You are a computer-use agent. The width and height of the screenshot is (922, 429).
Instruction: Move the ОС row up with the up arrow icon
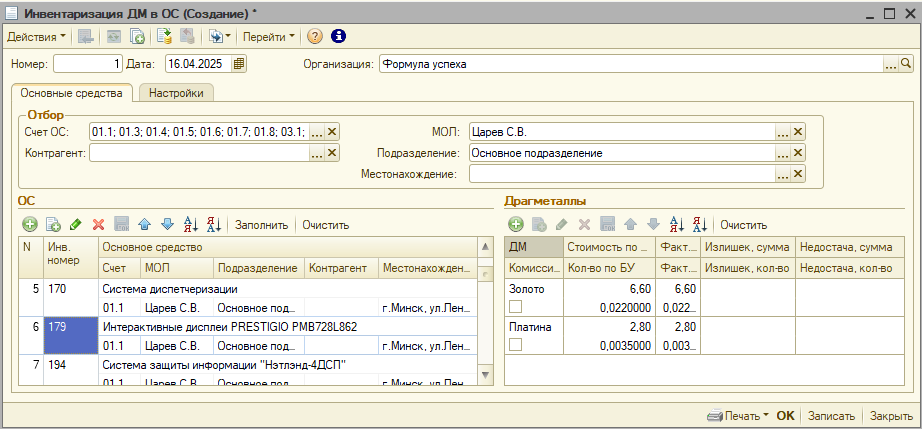coord(145,225)
